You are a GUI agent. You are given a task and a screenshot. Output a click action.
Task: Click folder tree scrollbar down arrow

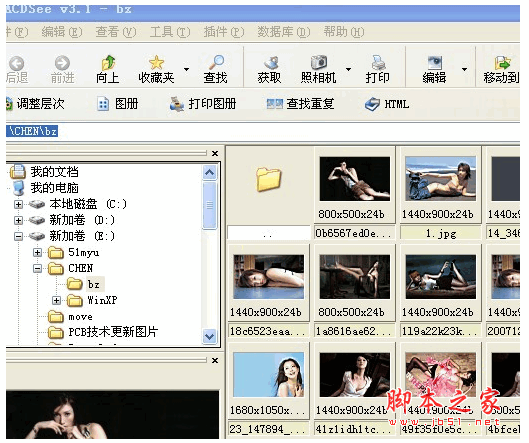click(210, 336)
